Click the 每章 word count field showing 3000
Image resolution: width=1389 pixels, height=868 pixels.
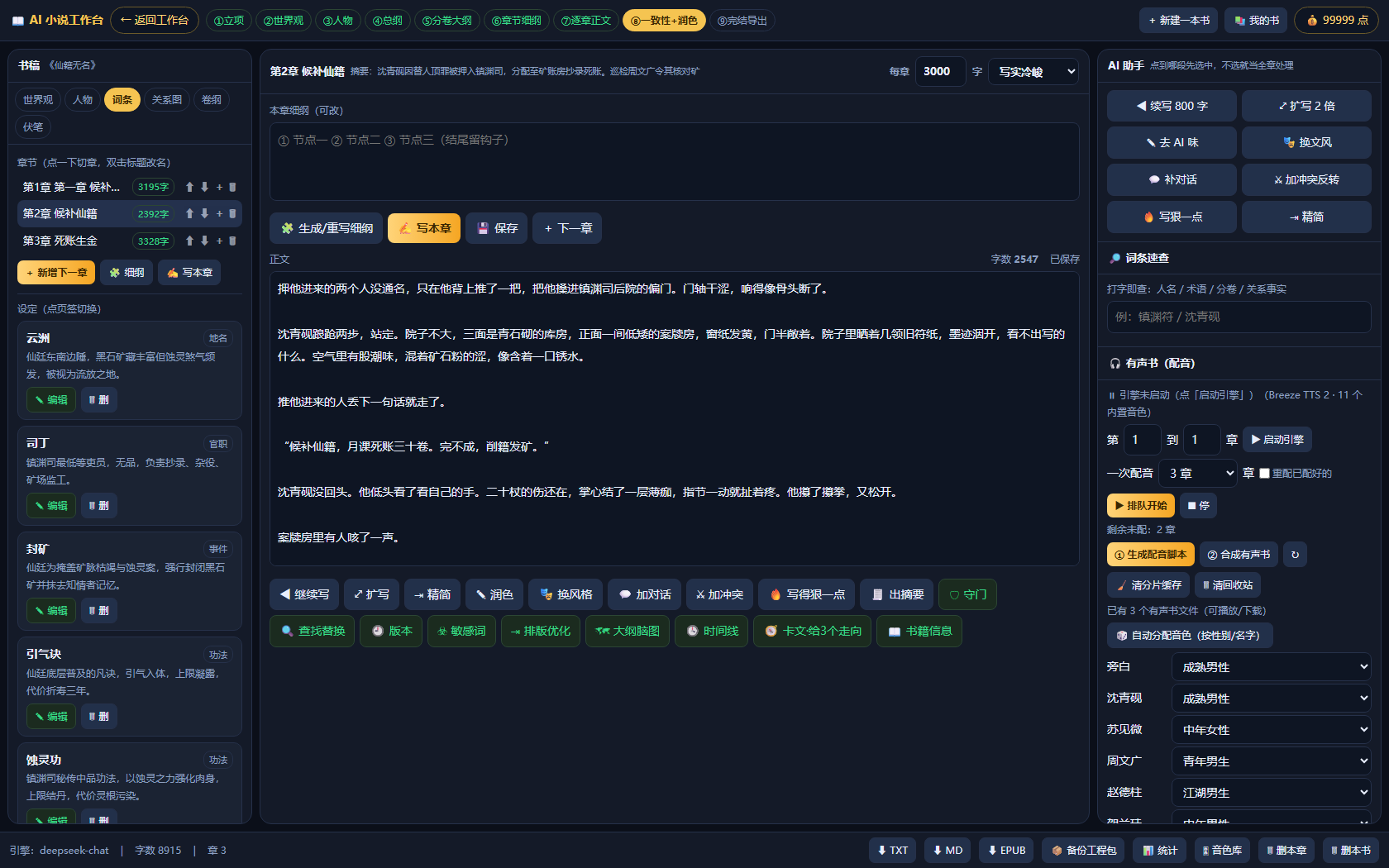[940, 71]
